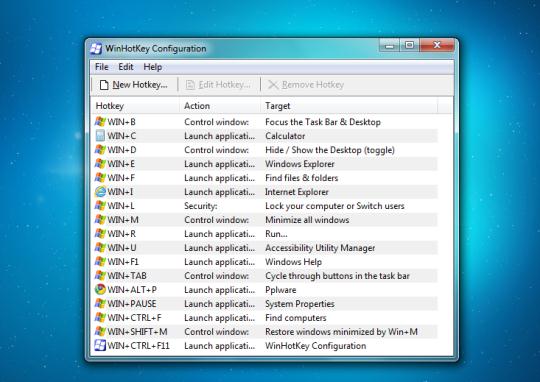
Task: Click the 'Security:' action cell
Action: tap(200, 206)
